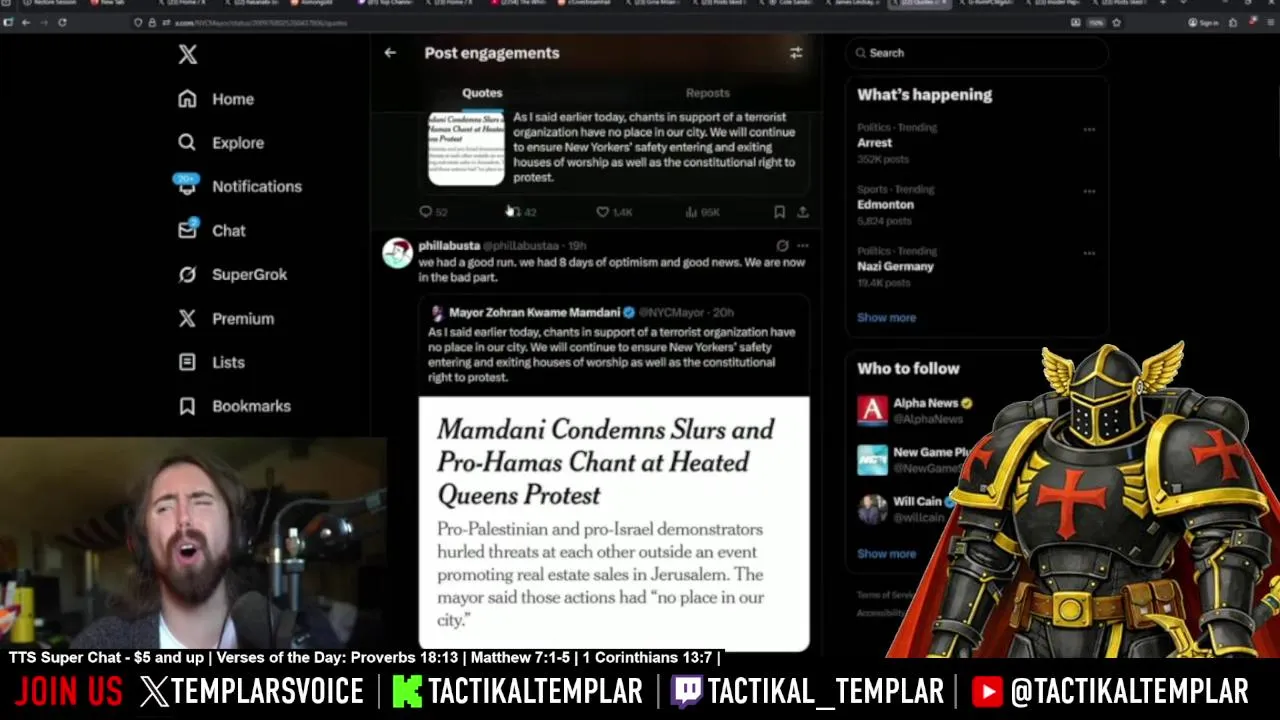This screenshot has width=1280, height=720.
Task: Open Explore in left sidebar
Action: click(221, 143)
